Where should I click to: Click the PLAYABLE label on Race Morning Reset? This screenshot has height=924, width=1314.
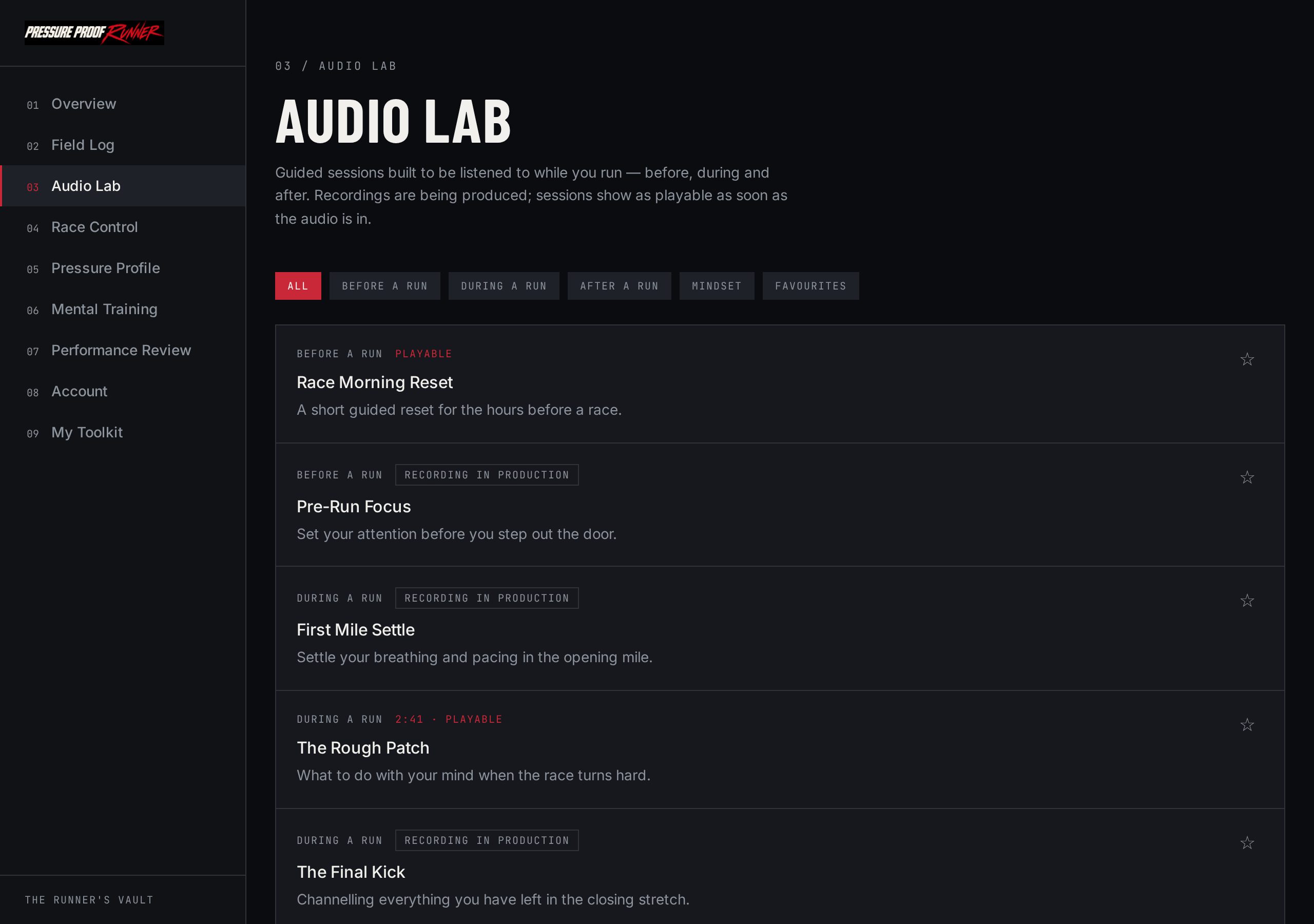pos(423,354)
